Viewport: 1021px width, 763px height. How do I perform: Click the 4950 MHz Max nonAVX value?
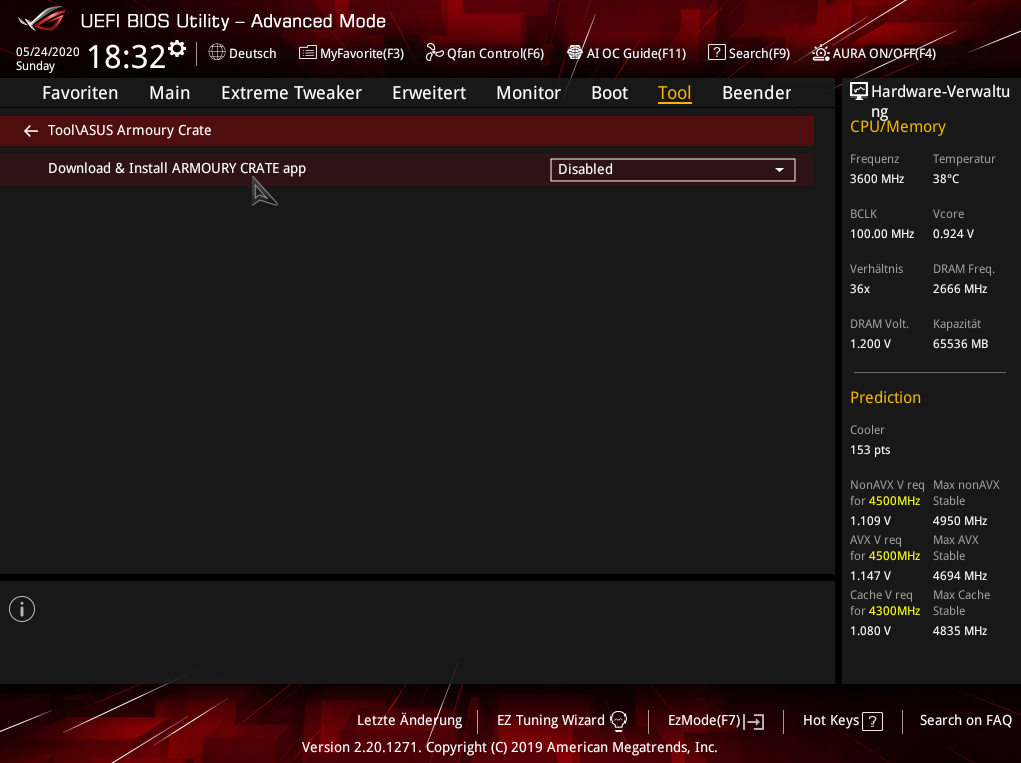pos(960,521)
